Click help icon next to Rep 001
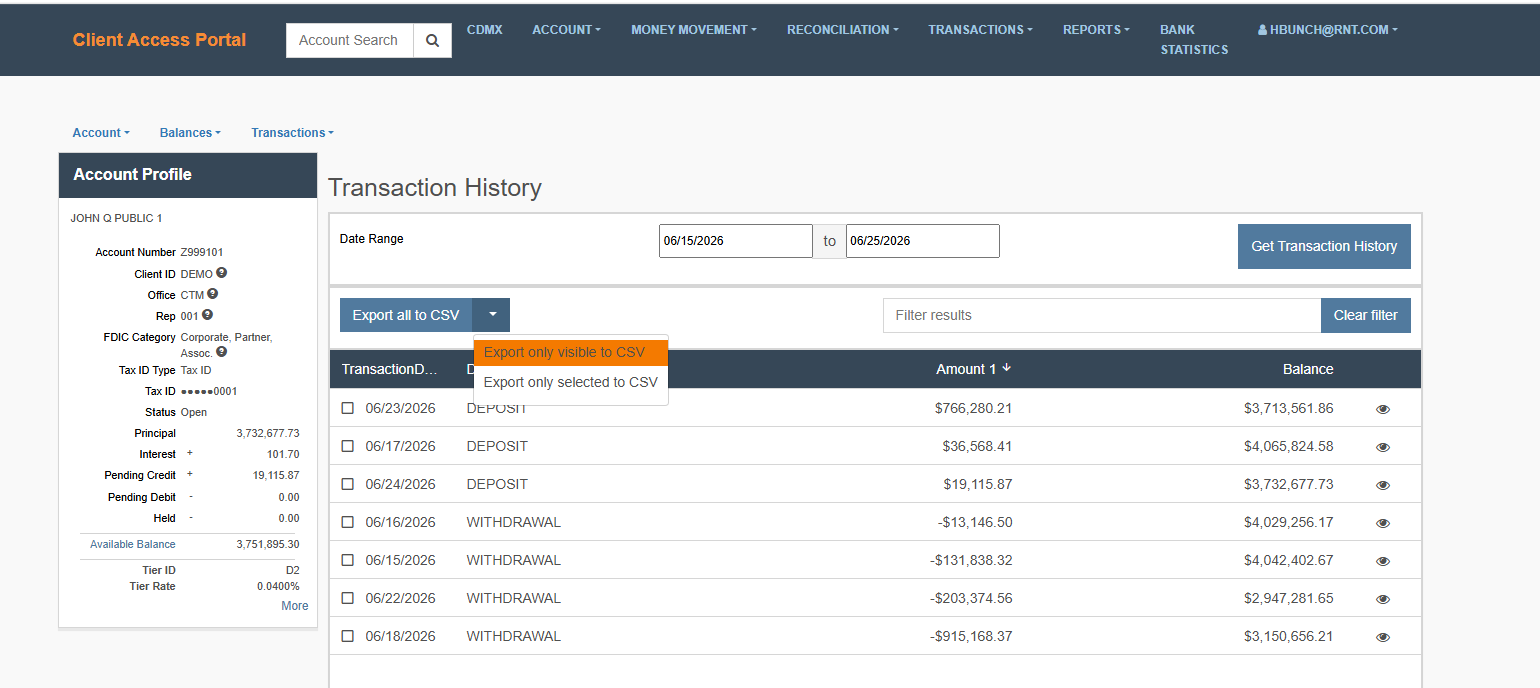1540x688 pixels. tap(208, 315)
